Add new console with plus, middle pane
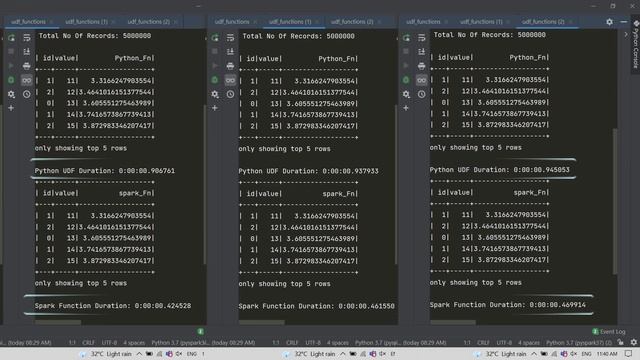The height and width of the screenshot is (360, 640). click(215, 108)
